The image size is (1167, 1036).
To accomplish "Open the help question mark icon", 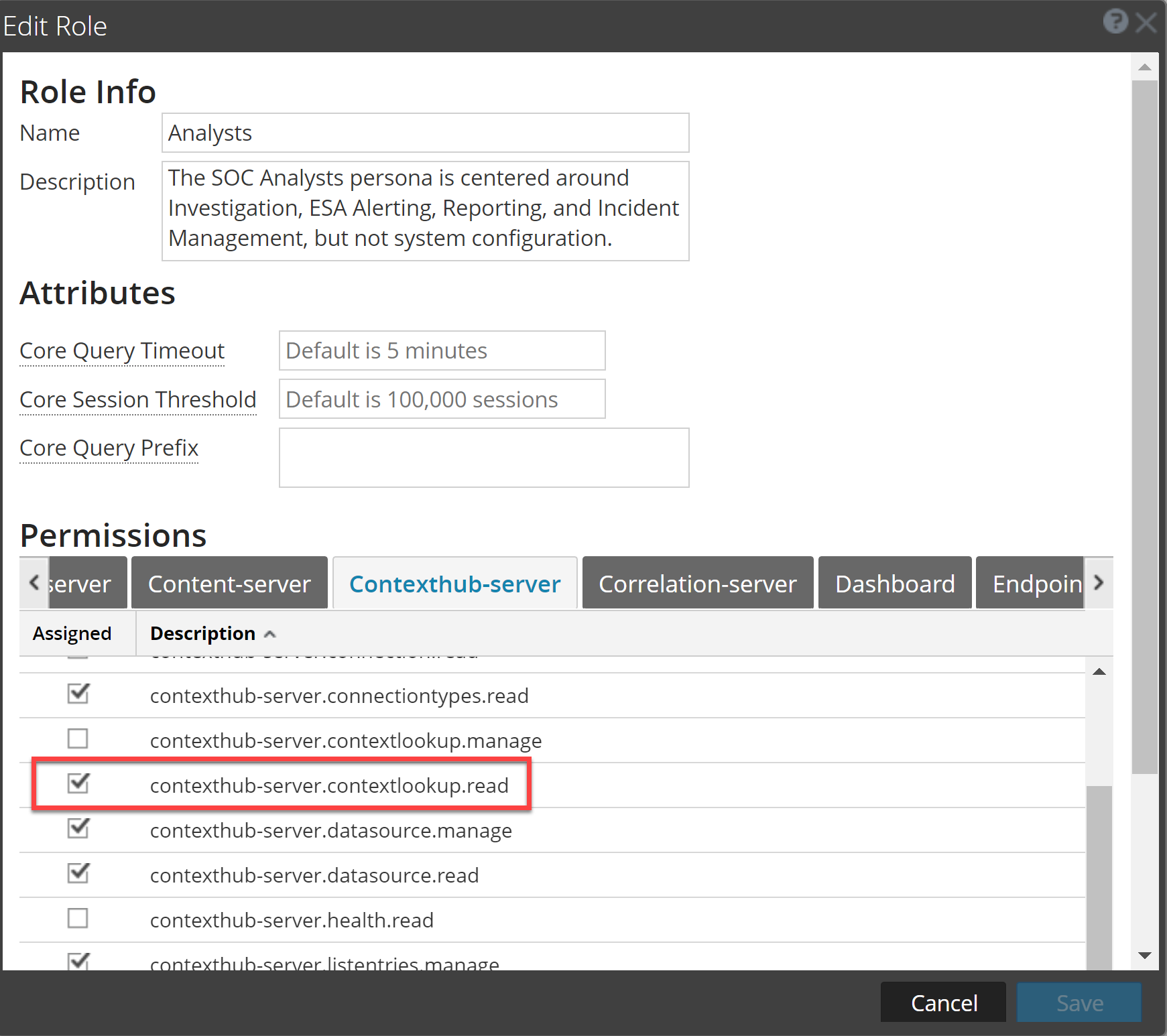I will point(1115,21).
